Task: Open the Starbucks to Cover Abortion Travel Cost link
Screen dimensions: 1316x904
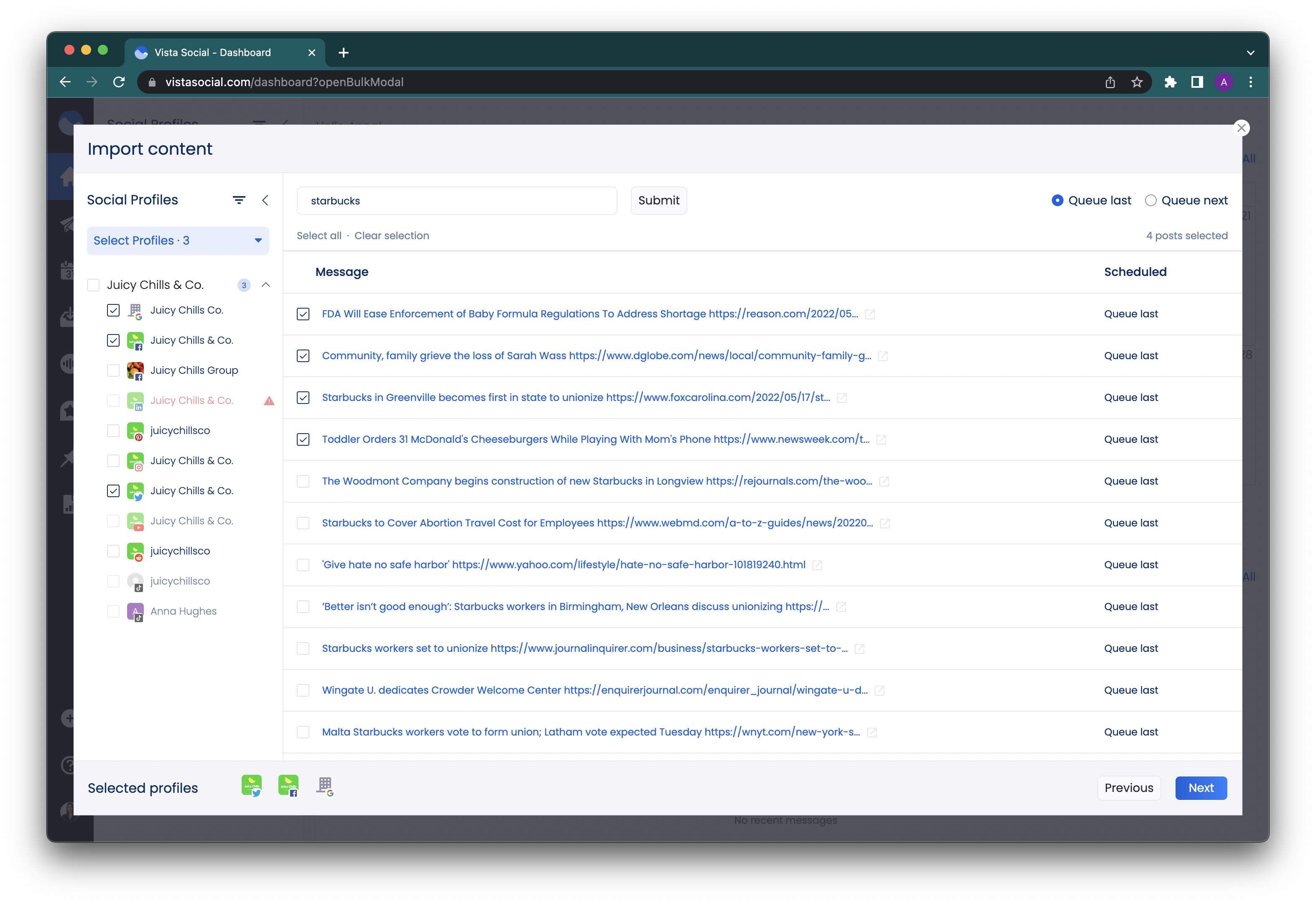Action: click(x=597, y=524)
